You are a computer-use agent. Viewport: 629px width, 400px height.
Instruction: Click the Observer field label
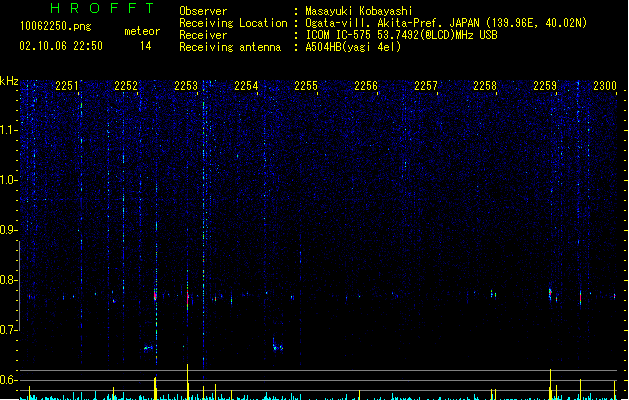[203, 11]
